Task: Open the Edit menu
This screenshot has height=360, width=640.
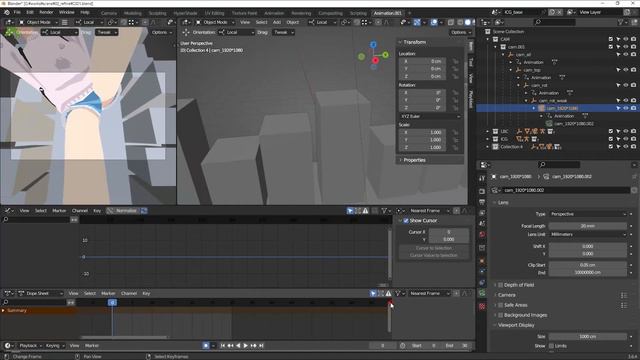Action: pos(30,12)
